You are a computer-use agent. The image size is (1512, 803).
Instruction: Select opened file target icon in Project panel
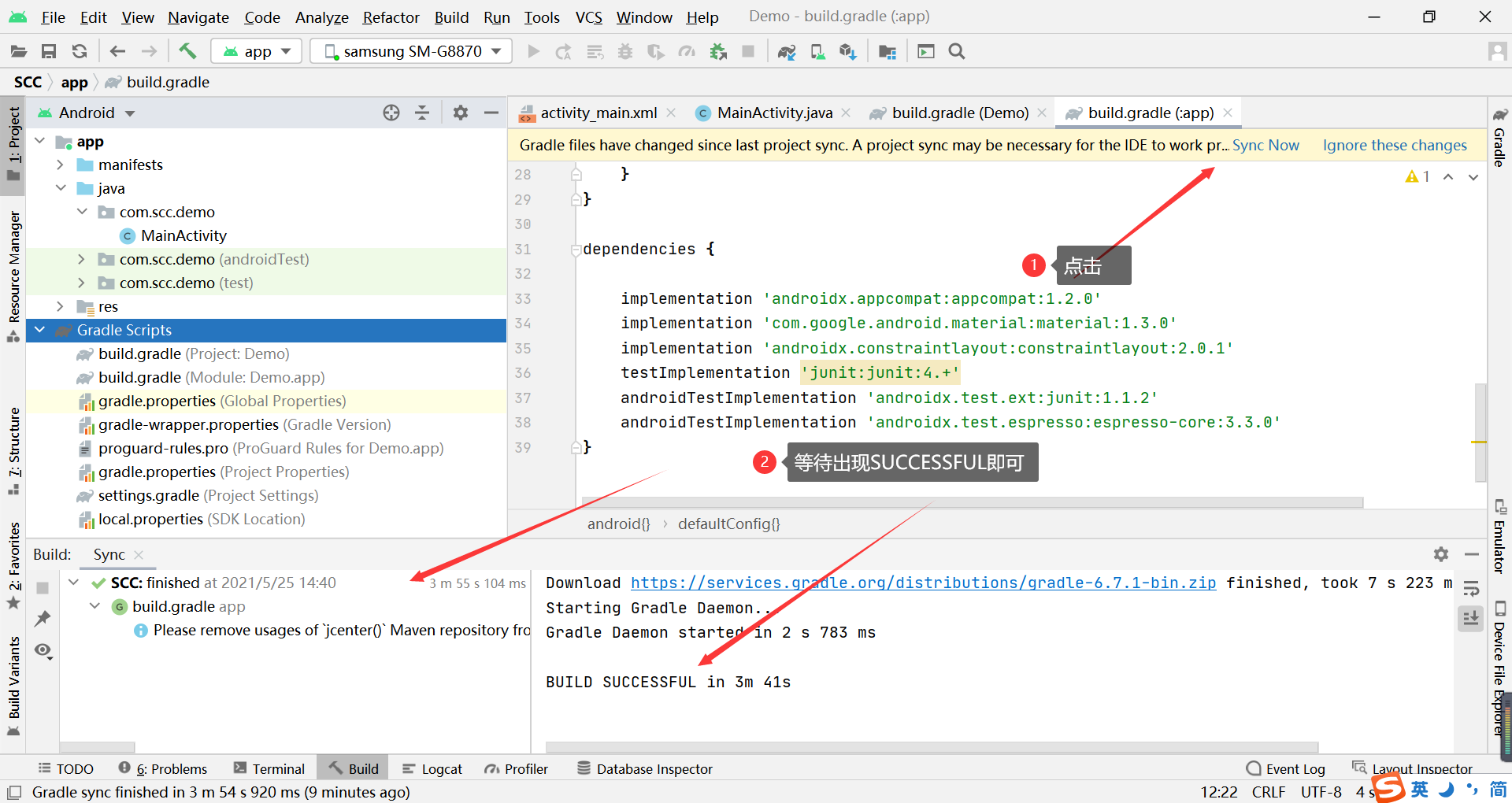point(391,113)
